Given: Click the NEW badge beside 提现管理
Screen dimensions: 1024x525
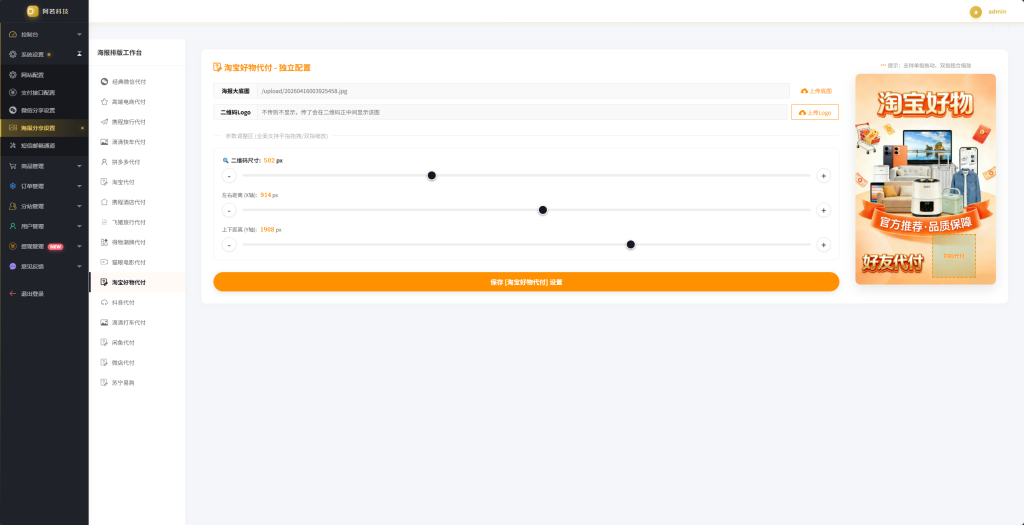Looking at the screenshot, I should pos(56,247).
